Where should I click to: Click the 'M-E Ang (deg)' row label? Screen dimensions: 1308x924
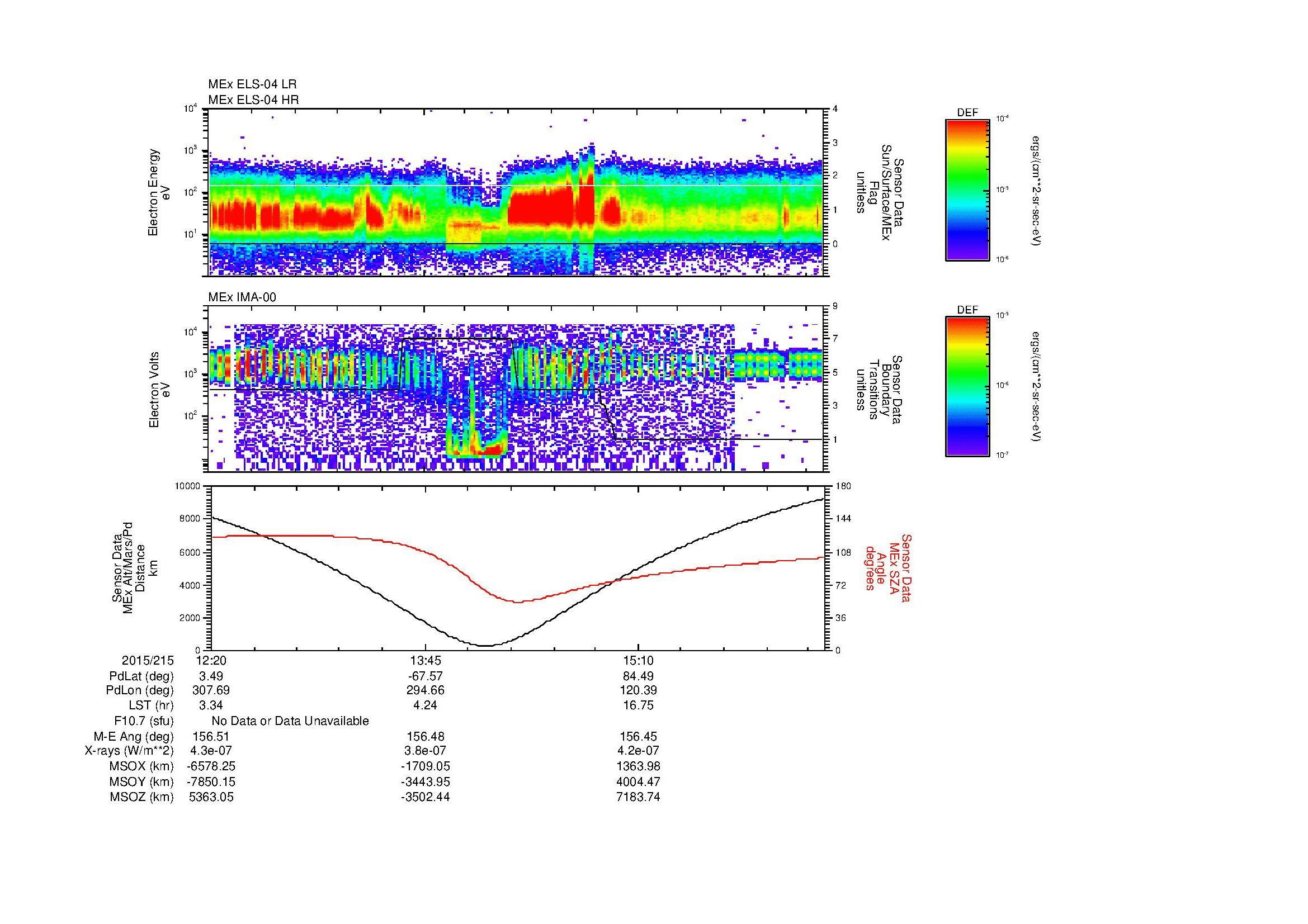pyautogui.click(x=134, y=737)
